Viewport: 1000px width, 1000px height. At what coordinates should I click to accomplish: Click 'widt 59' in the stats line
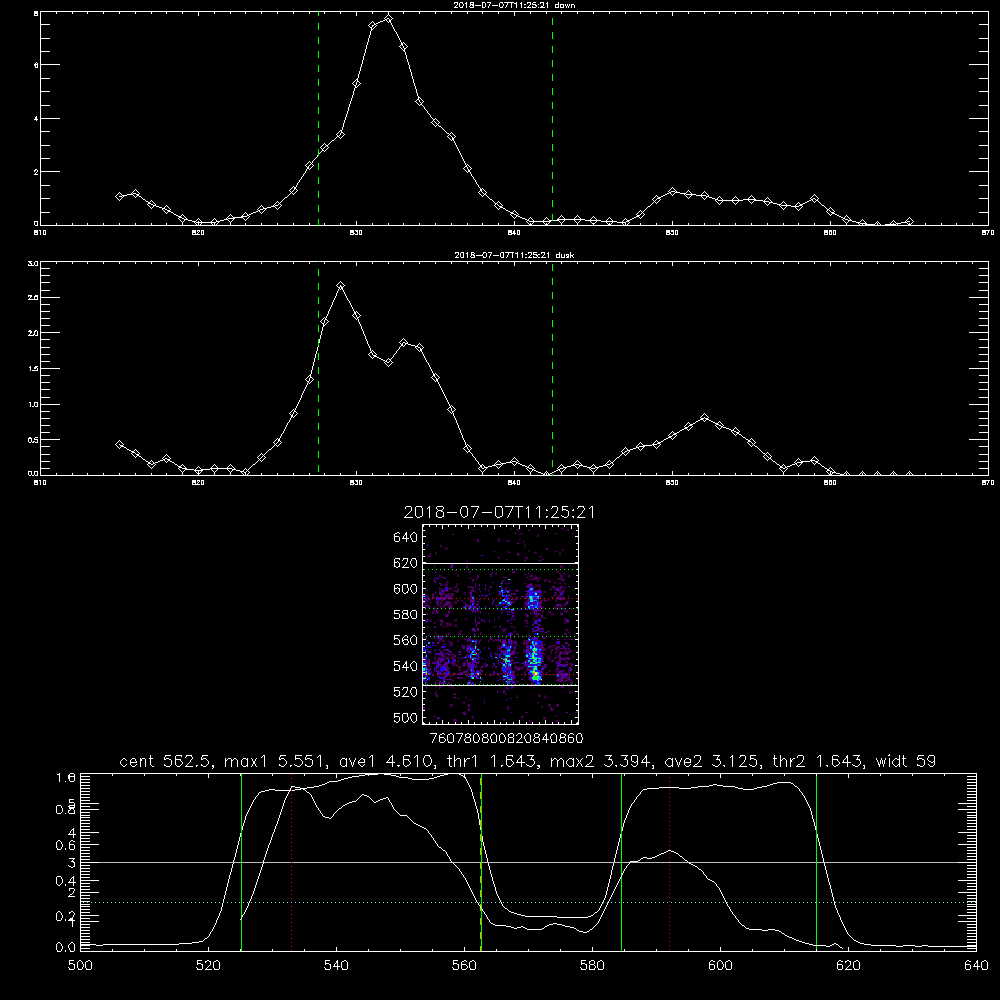point(906,761)
